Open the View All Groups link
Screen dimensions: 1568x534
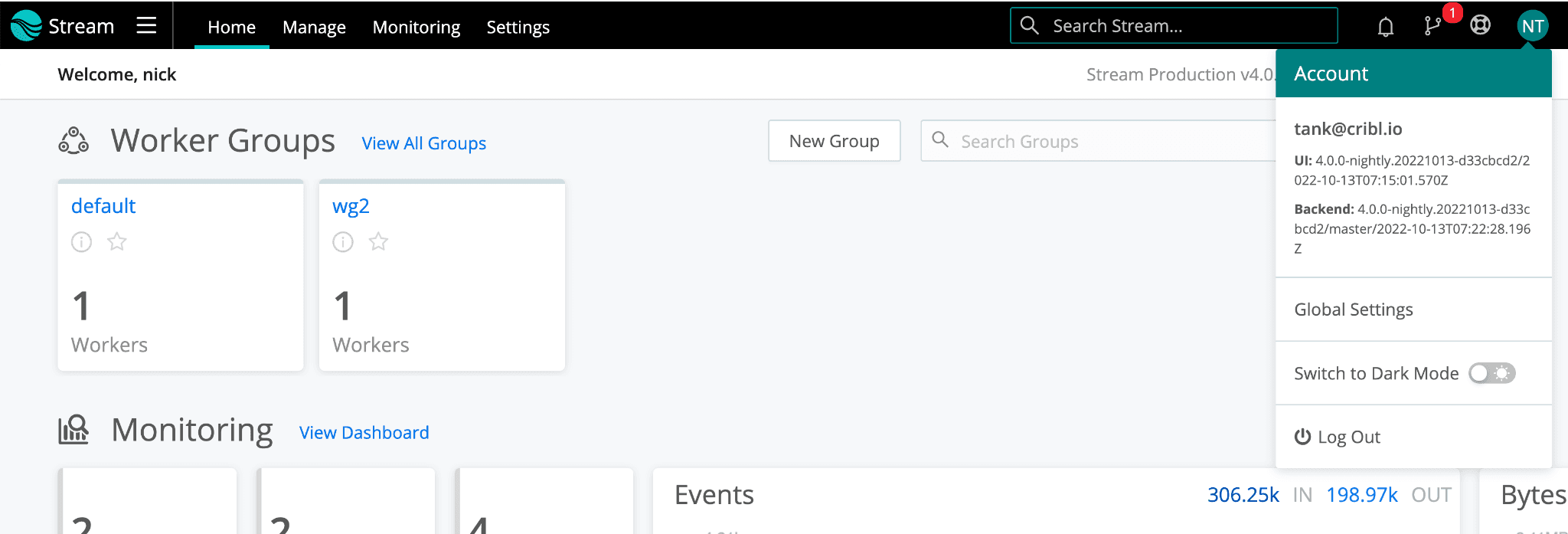point(423,143)
